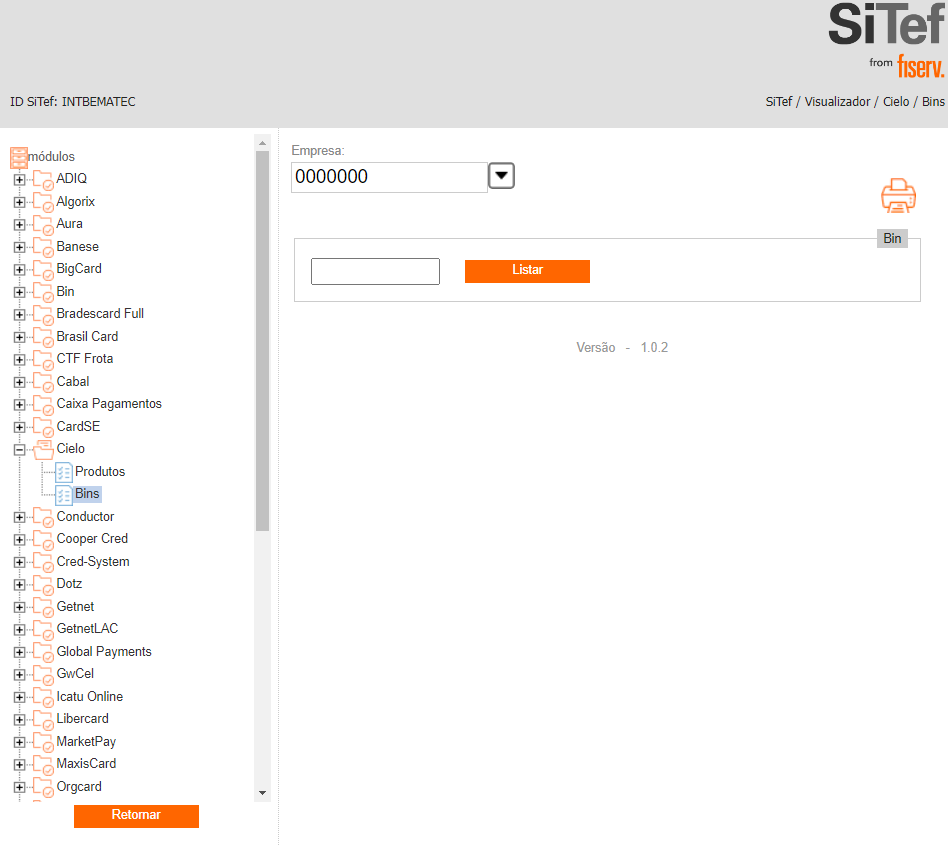
Task: Select the Bin tab label
Action: (892, 238)
